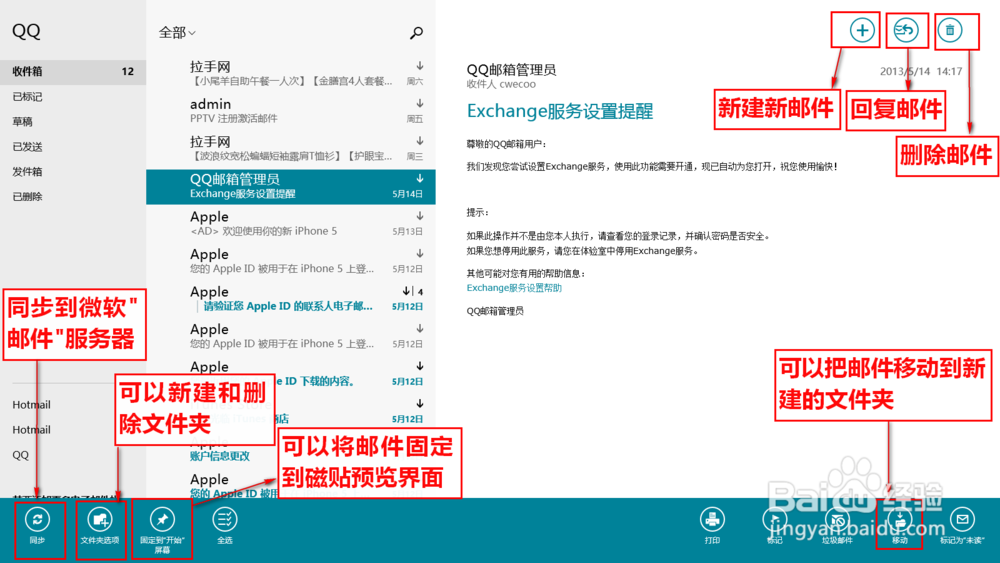Expand the Apple thread with 4 messages
1000x563 pixels.
pos(413,291)
